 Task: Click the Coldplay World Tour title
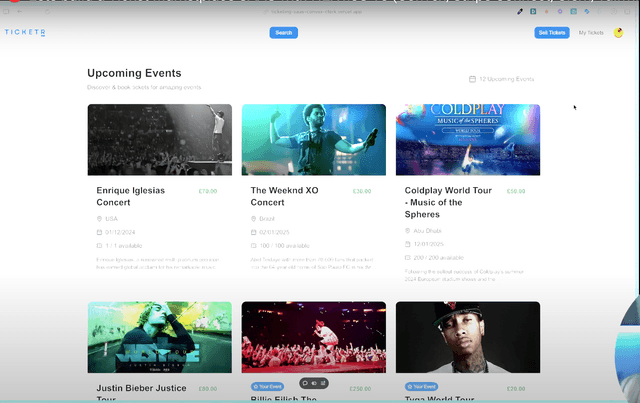coord(448,203)
